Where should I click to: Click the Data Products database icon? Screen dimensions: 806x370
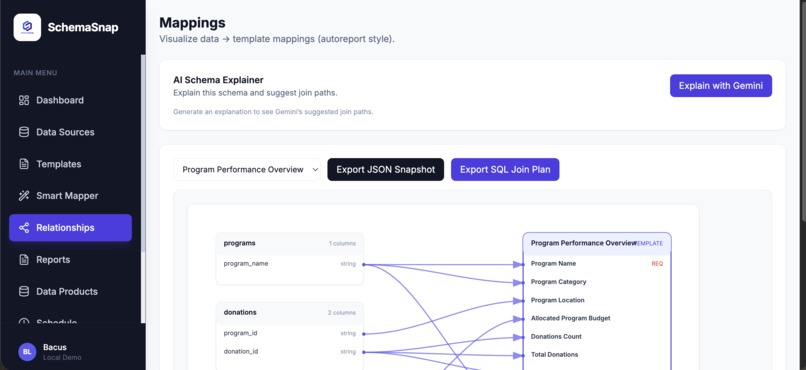click(x=24, y=291)
